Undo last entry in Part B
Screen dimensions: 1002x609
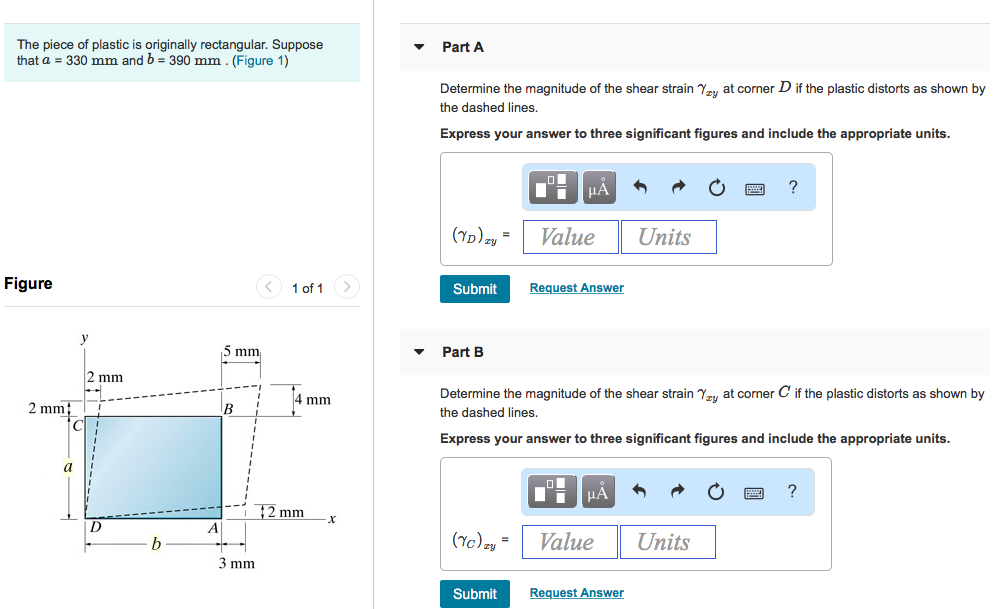[x=639, y=491]
